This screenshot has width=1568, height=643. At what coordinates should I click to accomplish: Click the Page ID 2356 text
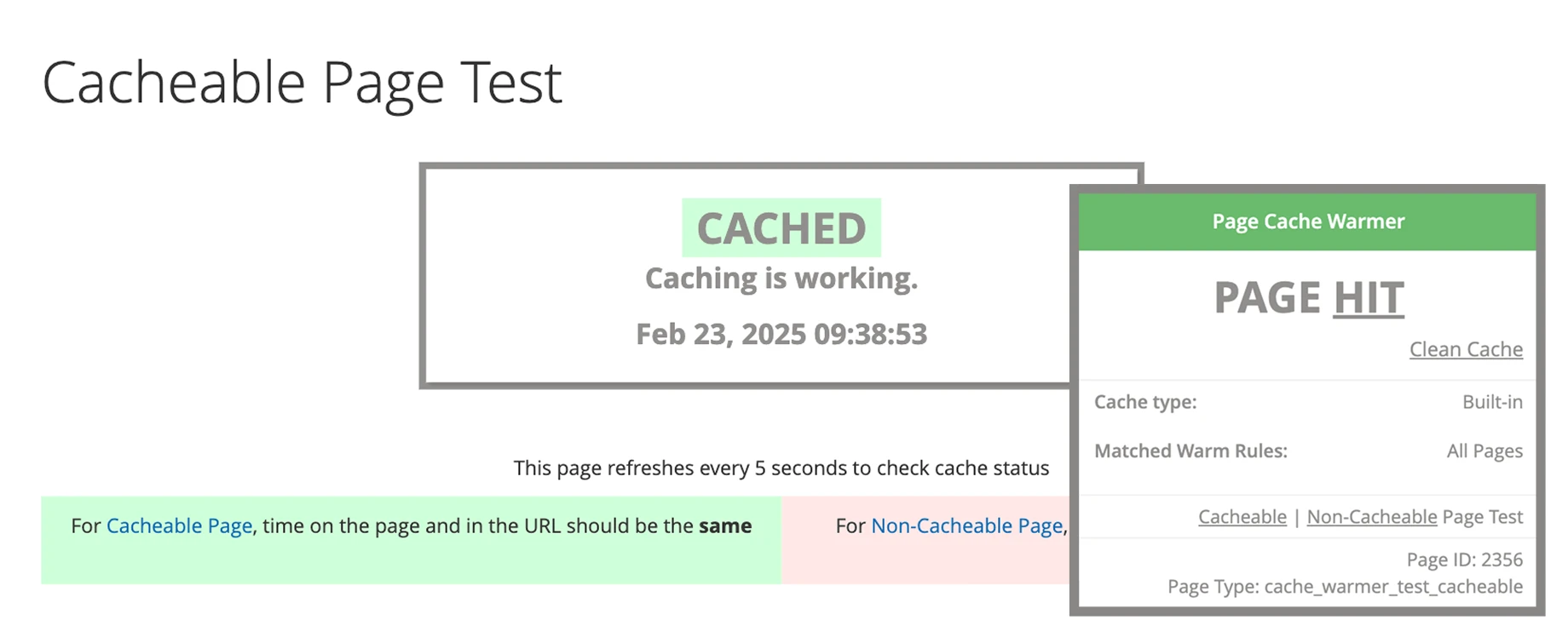1464,560
